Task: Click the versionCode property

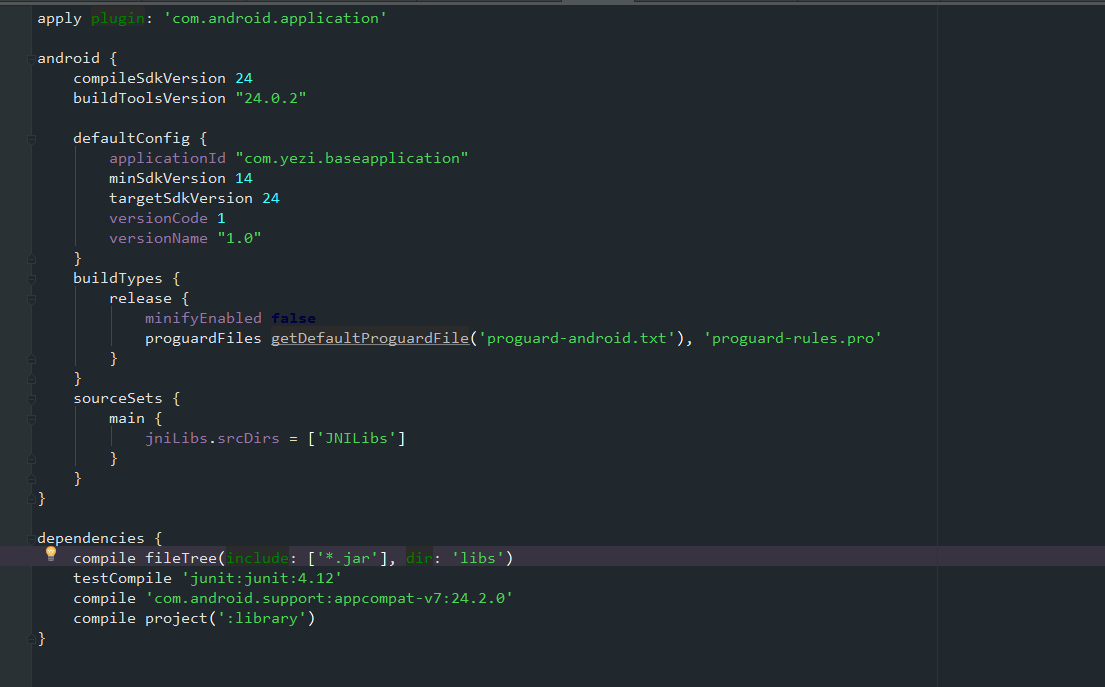Action: click(x=159, y=218)
